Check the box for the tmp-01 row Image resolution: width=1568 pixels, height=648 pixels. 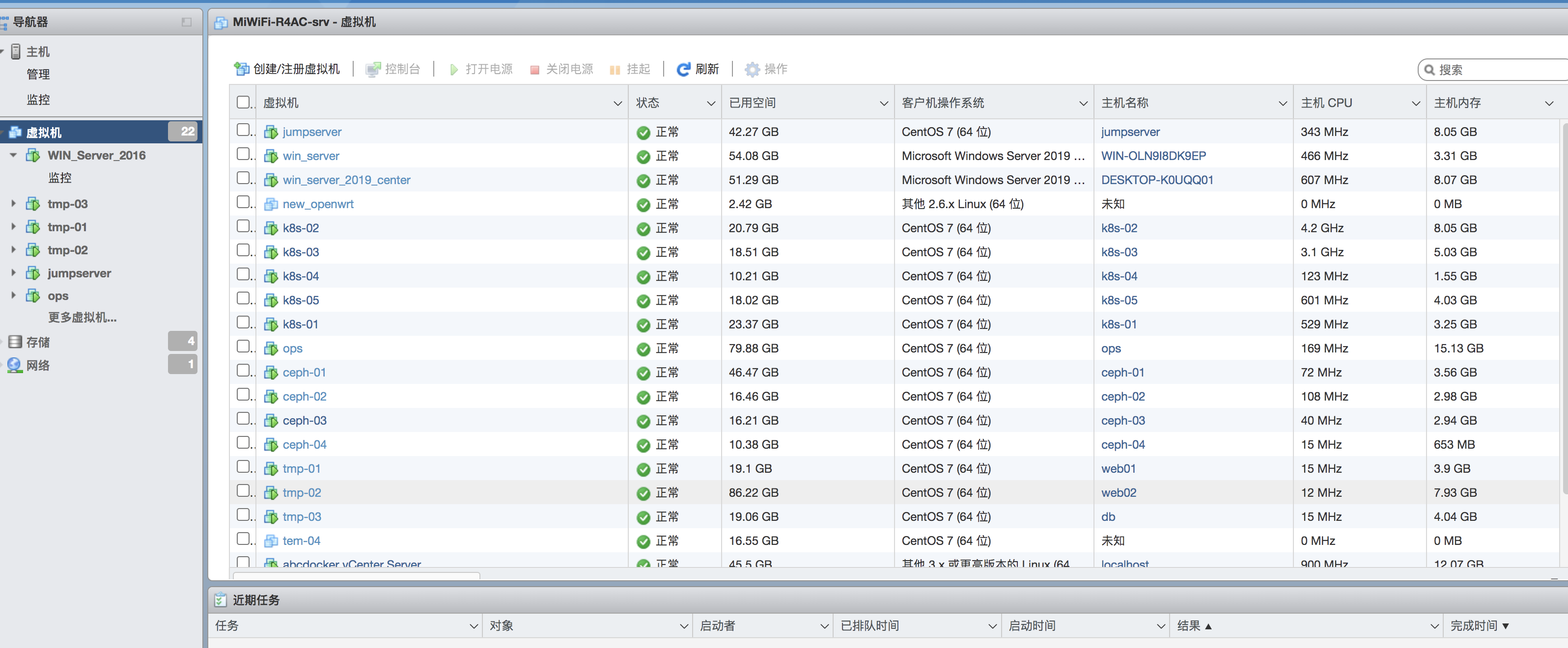pyautogui.click(x=244, y=466)
